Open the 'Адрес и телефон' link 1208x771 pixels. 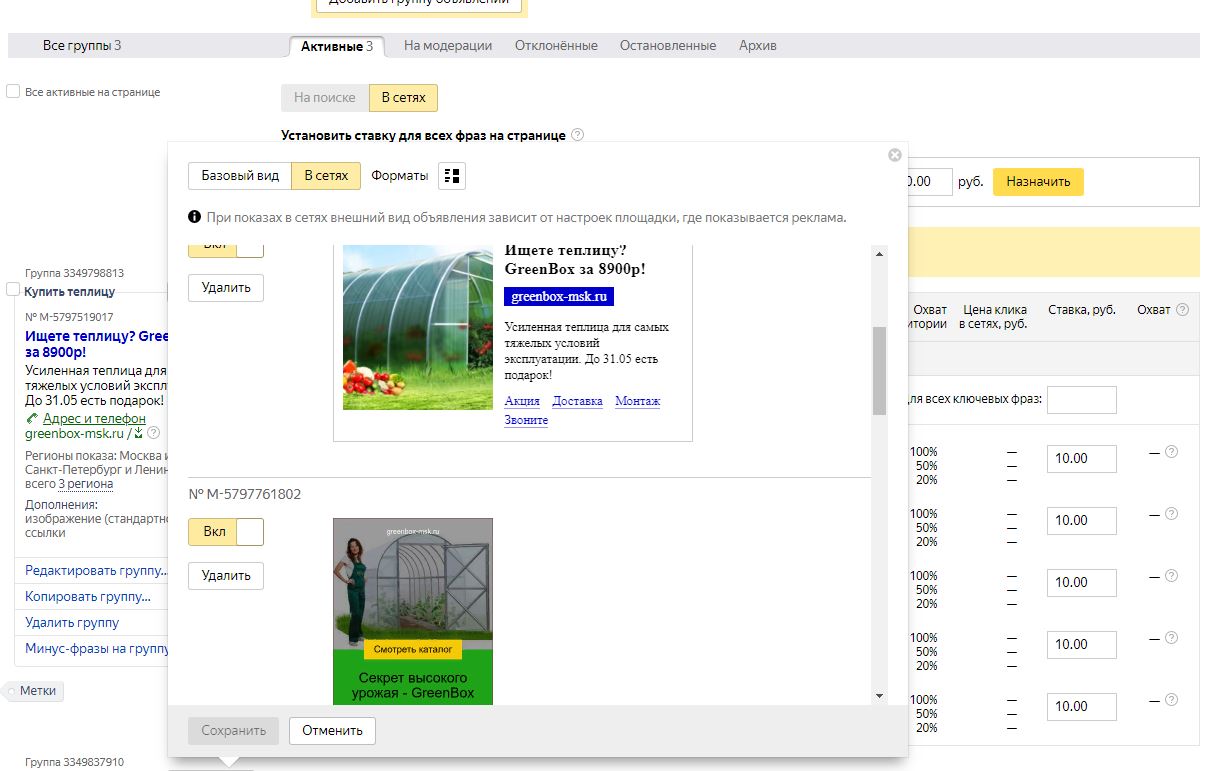click(x=94, y=418)
